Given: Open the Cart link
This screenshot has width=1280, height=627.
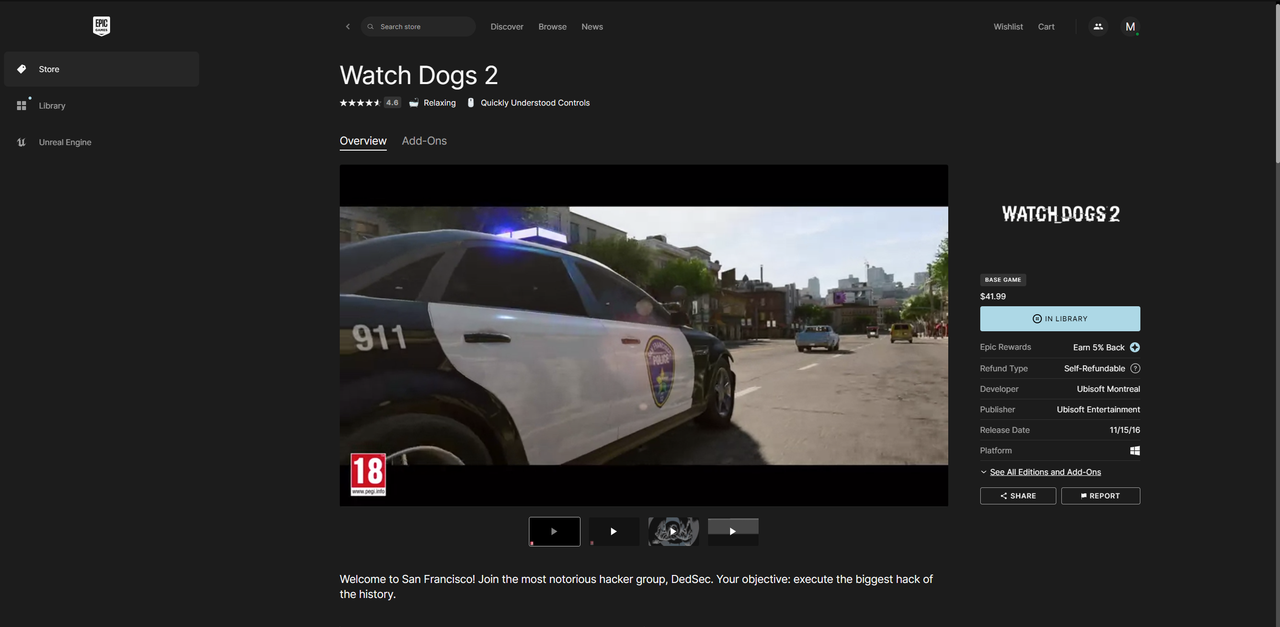Looking at the screenshot, I should [1046, 27].
